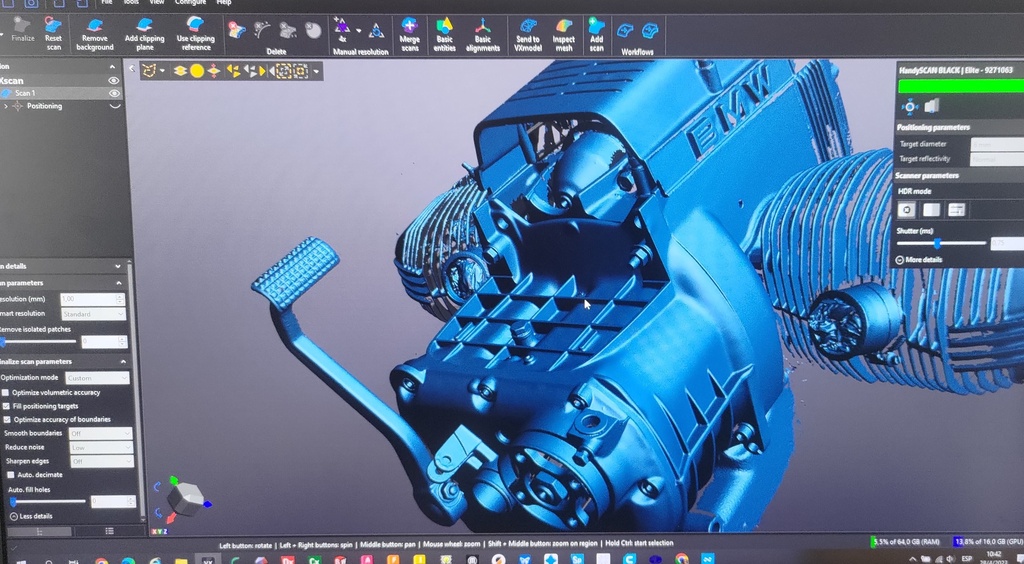Image resolution: width=1024 pixels, height=564 pixels.
Task: Click Remove background in the toolbar
Action: click(95, 34)
